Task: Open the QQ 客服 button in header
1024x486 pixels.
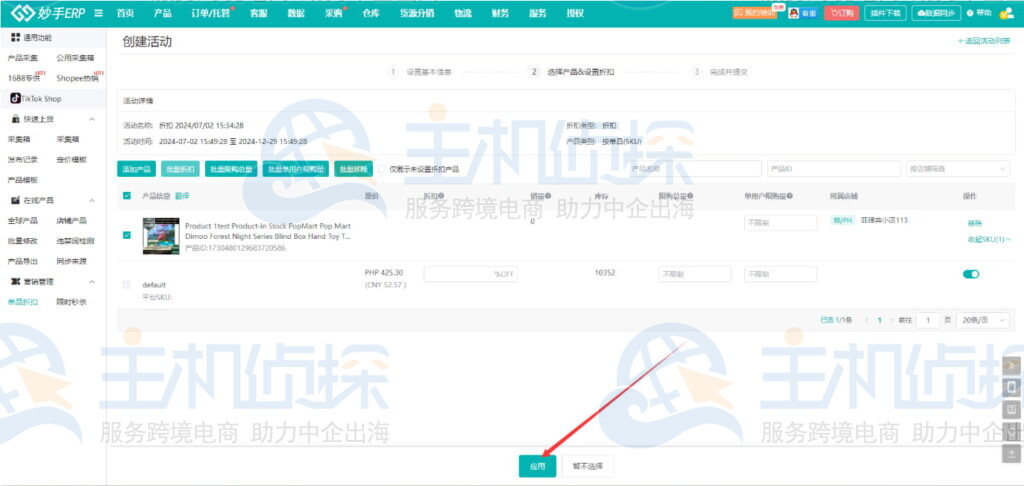Action: 803,13
